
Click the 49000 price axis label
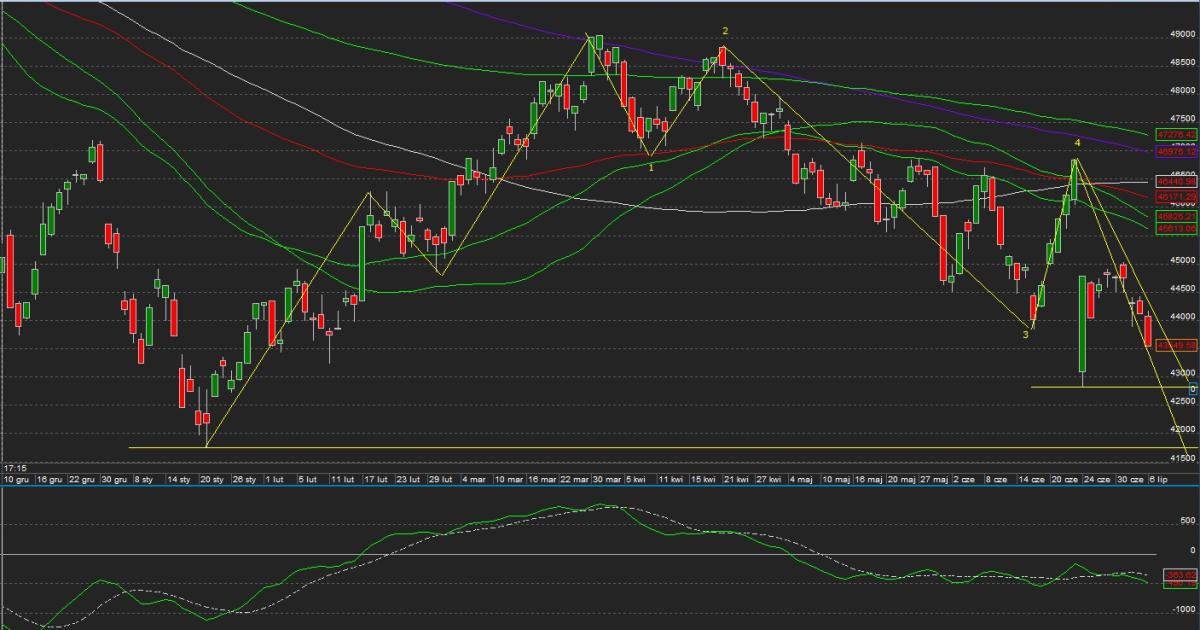pyautogui.click(x=1182, y=33)
